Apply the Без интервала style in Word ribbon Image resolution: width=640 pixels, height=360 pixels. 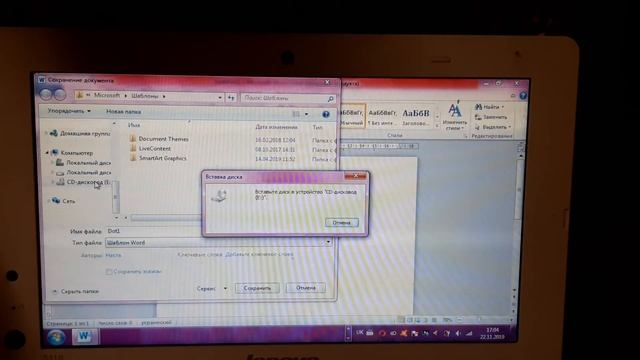click(x=382, y=117)
